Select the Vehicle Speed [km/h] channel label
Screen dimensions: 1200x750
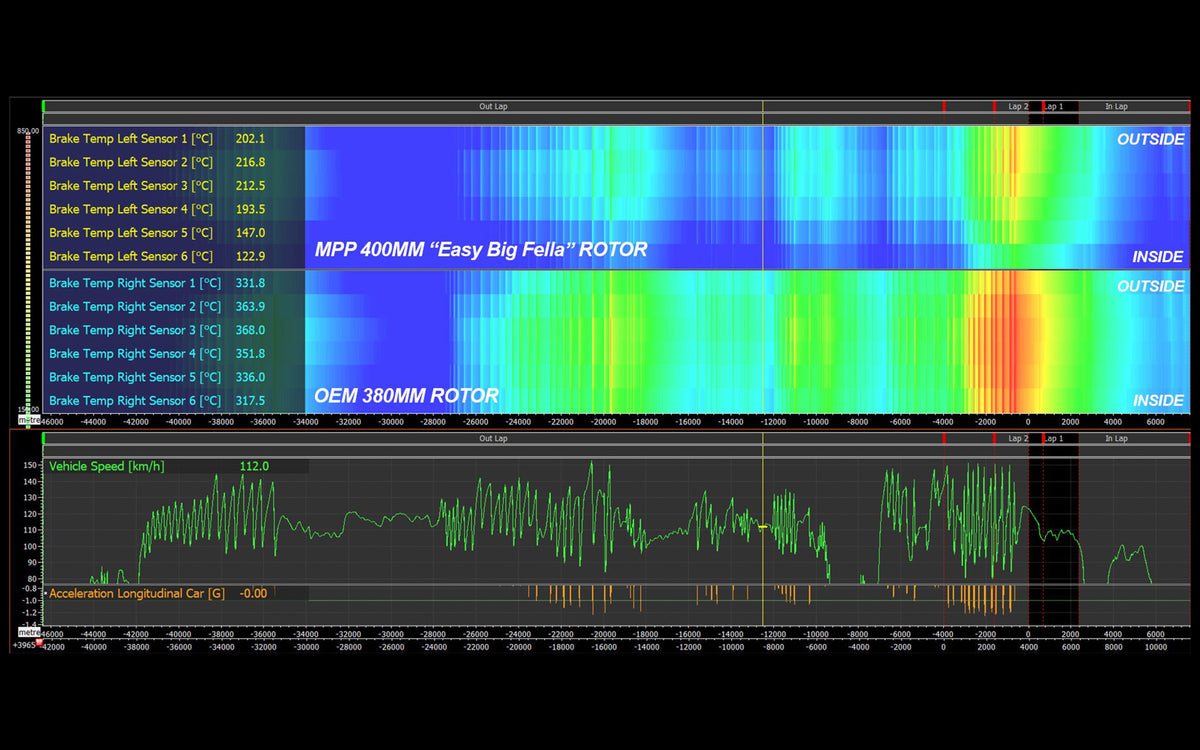coord(106,466)
